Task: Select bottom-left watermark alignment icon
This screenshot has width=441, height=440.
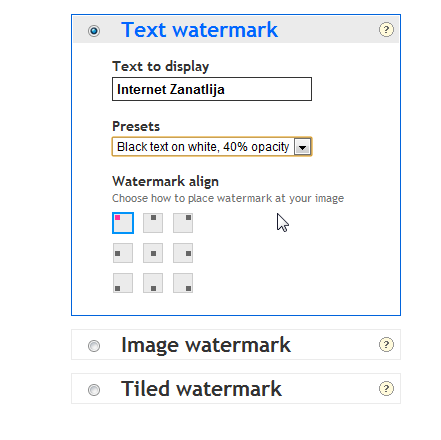Action: [x=123, y=283]
